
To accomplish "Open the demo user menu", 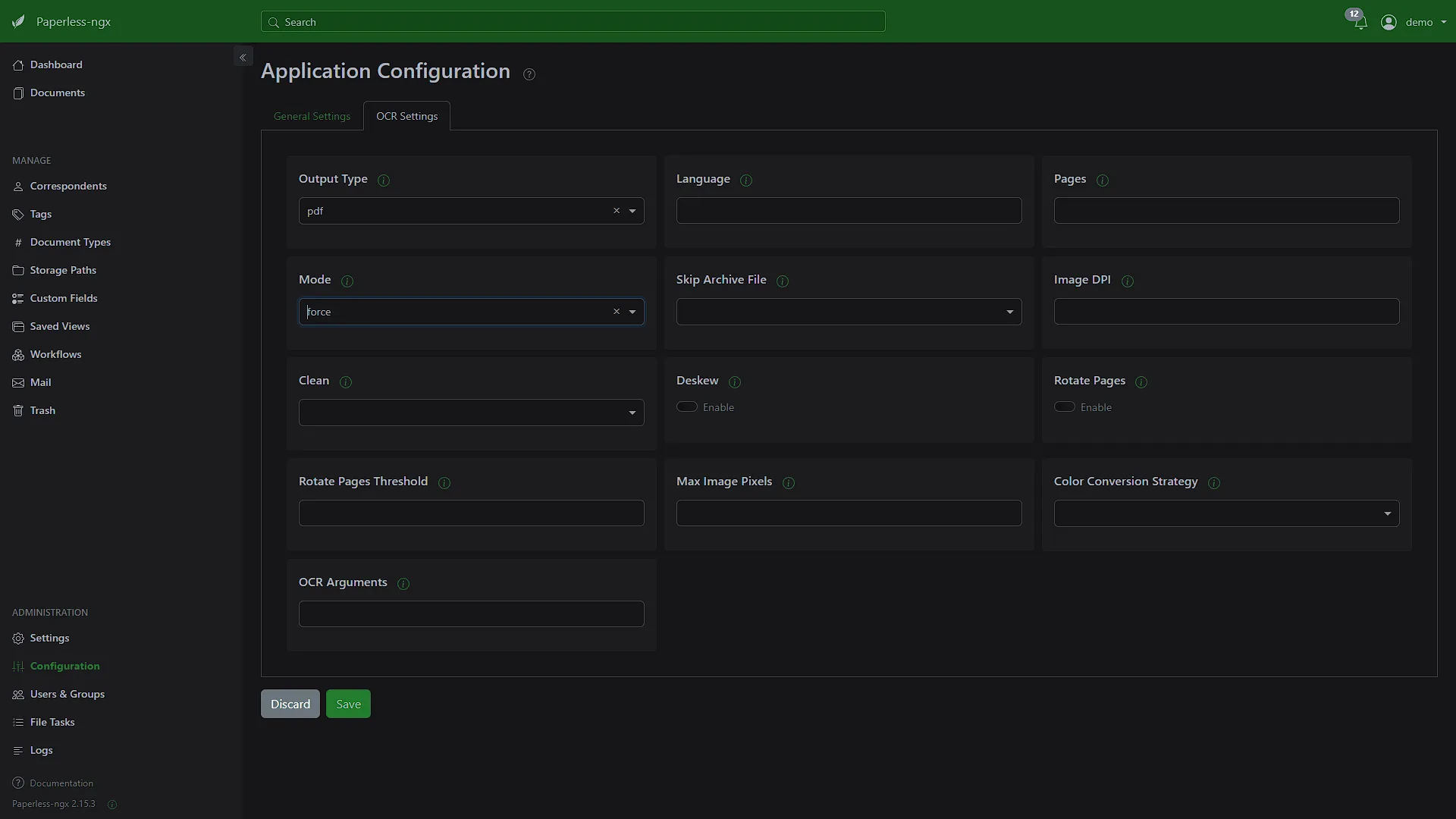I will [1414, 22].
